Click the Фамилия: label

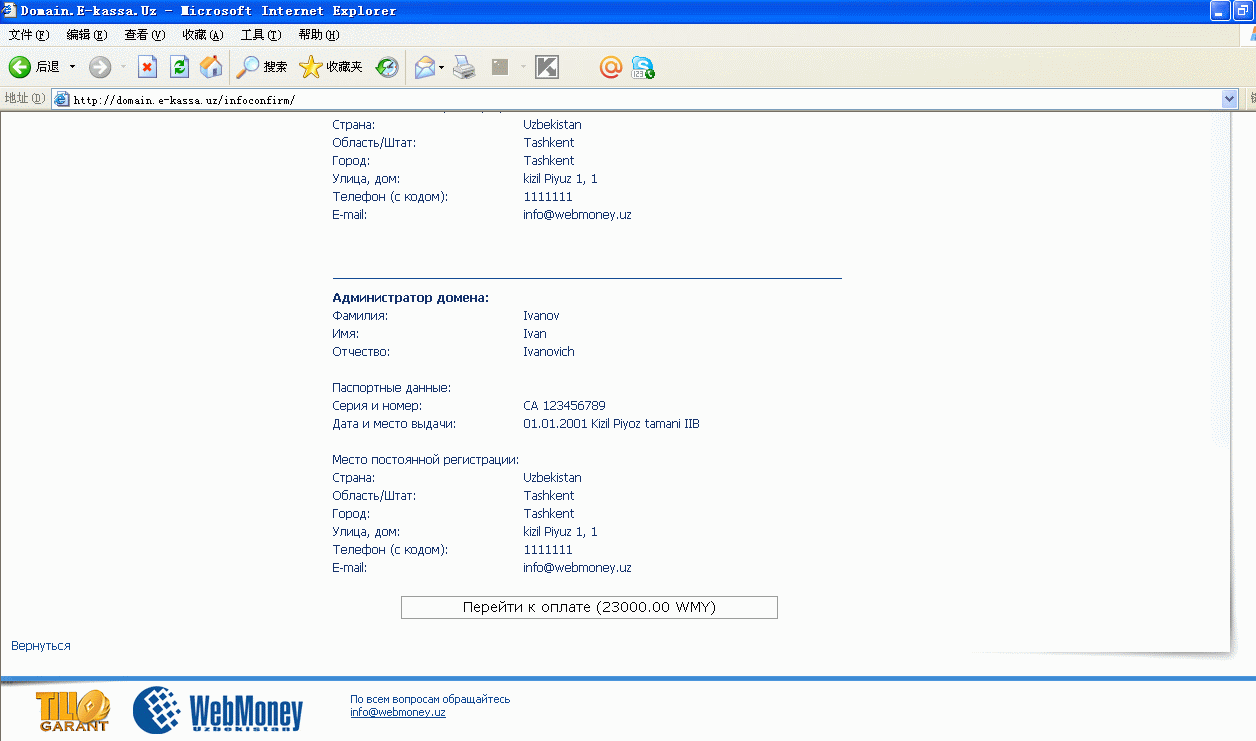[x=360, y=316]
